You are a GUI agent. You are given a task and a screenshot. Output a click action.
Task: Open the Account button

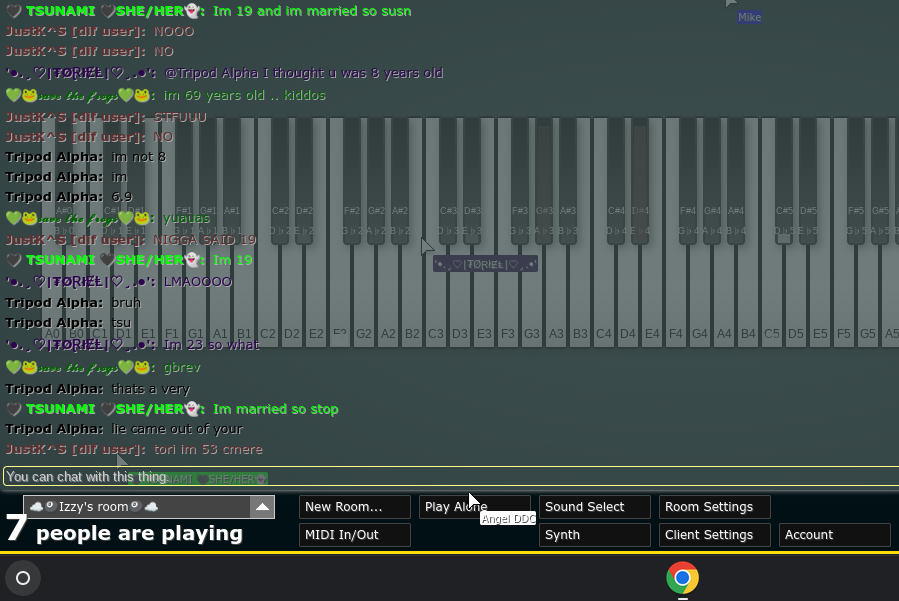(x=834, y=535)
